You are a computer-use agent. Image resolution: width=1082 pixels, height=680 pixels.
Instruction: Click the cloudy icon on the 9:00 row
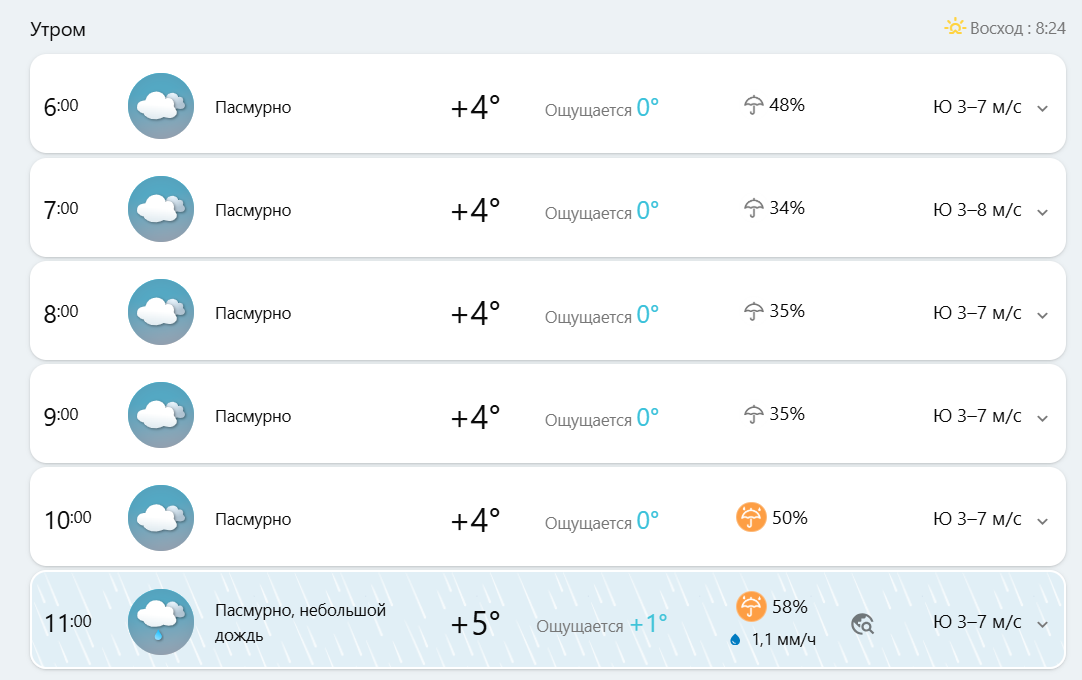pos(160,414)
